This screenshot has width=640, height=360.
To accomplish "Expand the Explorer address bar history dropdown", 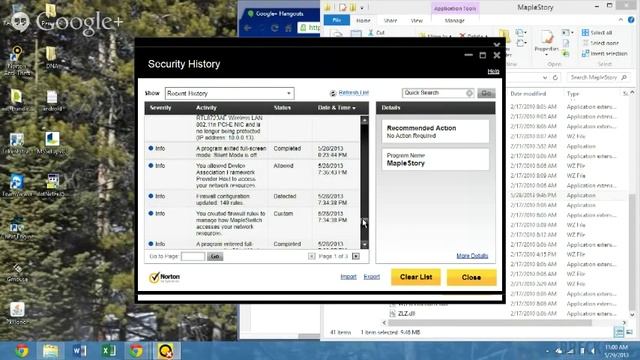I will coord(545,78).
